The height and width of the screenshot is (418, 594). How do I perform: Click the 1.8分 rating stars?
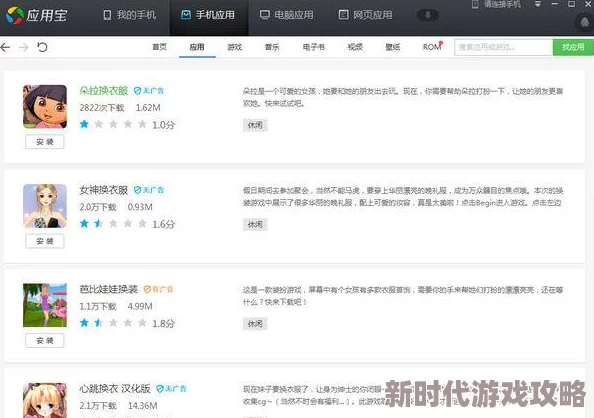pyautogui.click(x=113, y=323)
